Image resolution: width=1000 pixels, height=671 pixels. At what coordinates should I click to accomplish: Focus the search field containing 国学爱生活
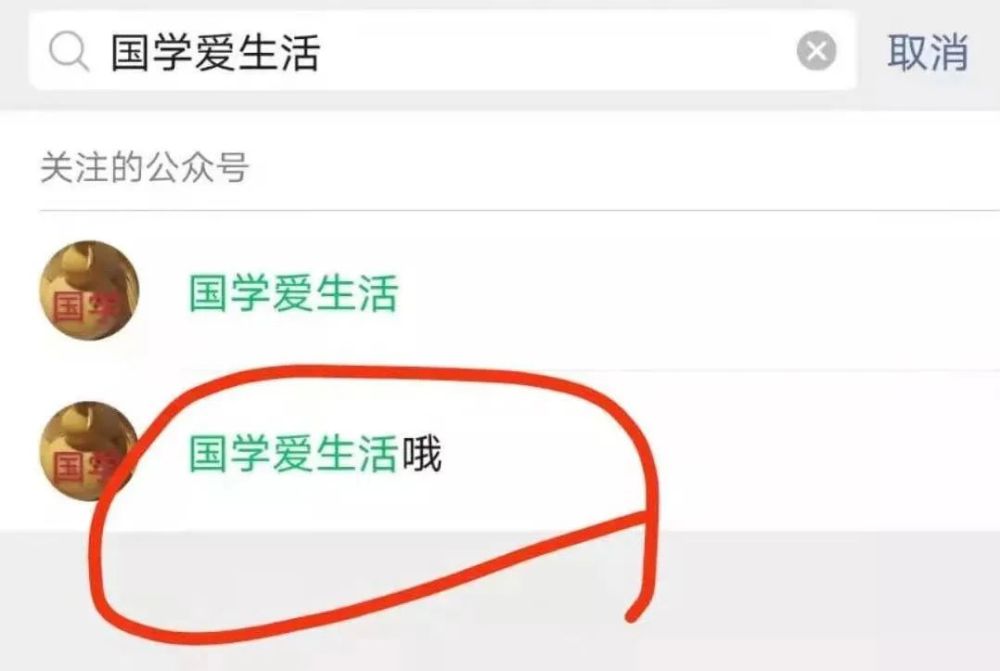[x=442, y=51]
